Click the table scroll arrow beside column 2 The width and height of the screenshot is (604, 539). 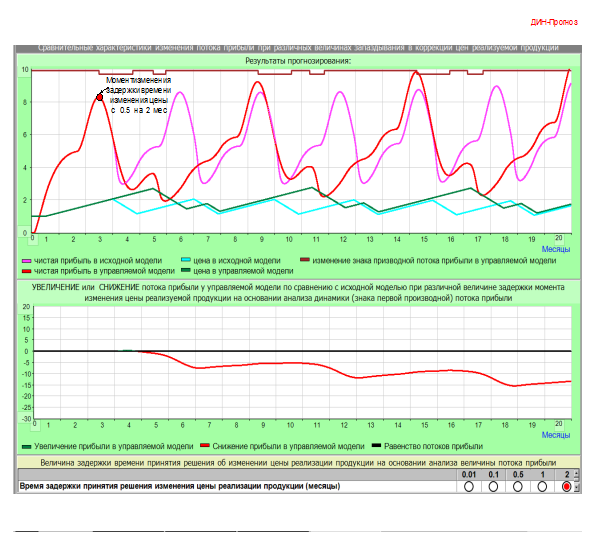click(577, 474)
